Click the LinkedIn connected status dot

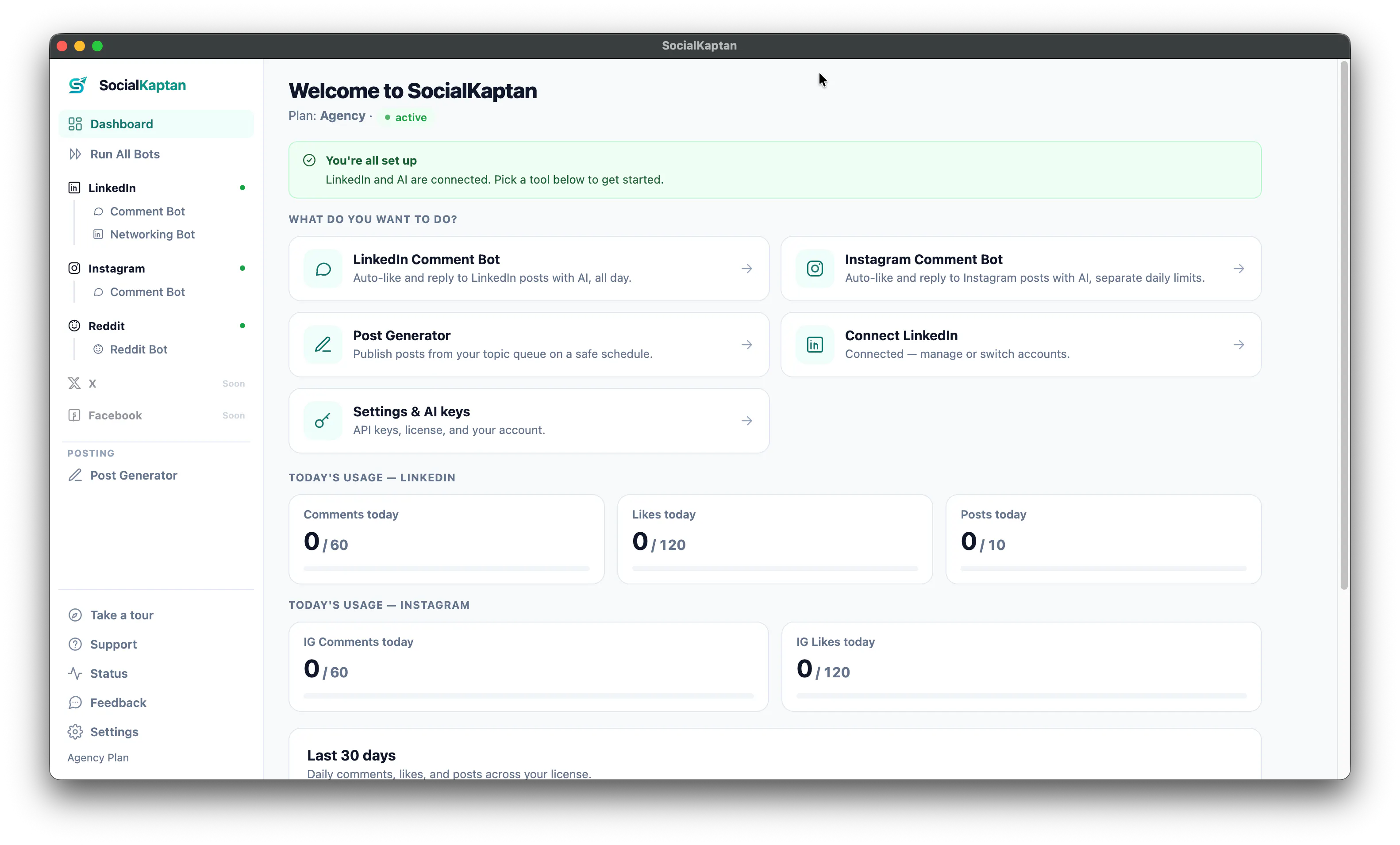click(x=242, y=188)
